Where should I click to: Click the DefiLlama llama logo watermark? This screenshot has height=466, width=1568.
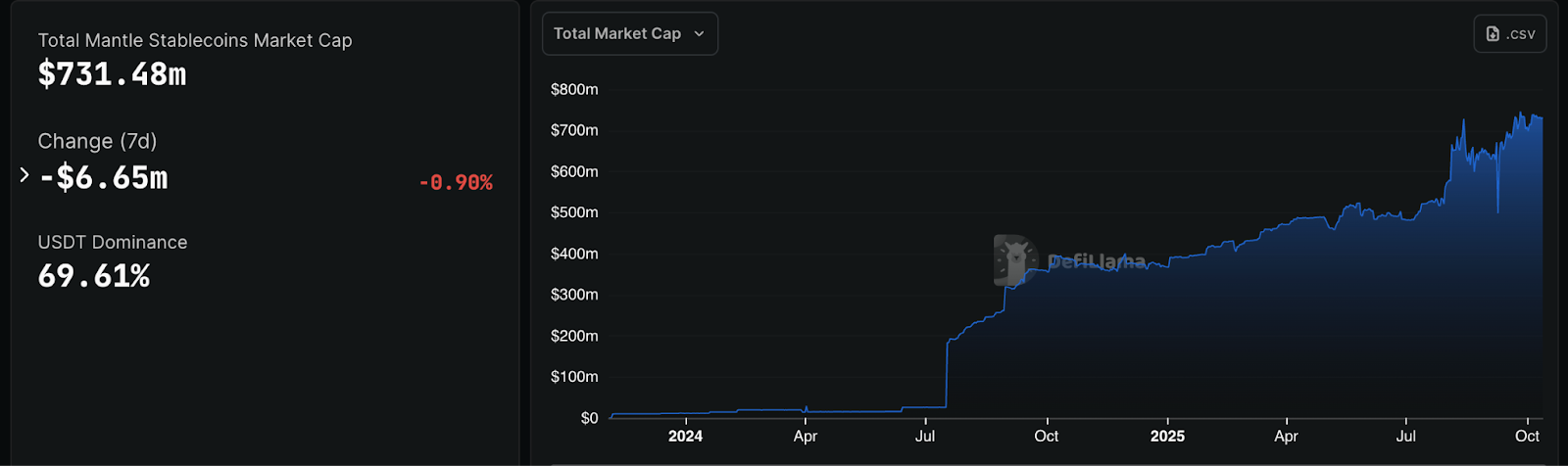1014,260
